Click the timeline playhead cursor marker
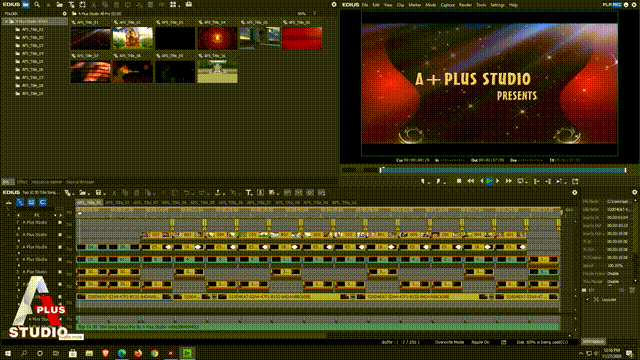The width and height of the screenshot is (640, 360). click(80, 213)
